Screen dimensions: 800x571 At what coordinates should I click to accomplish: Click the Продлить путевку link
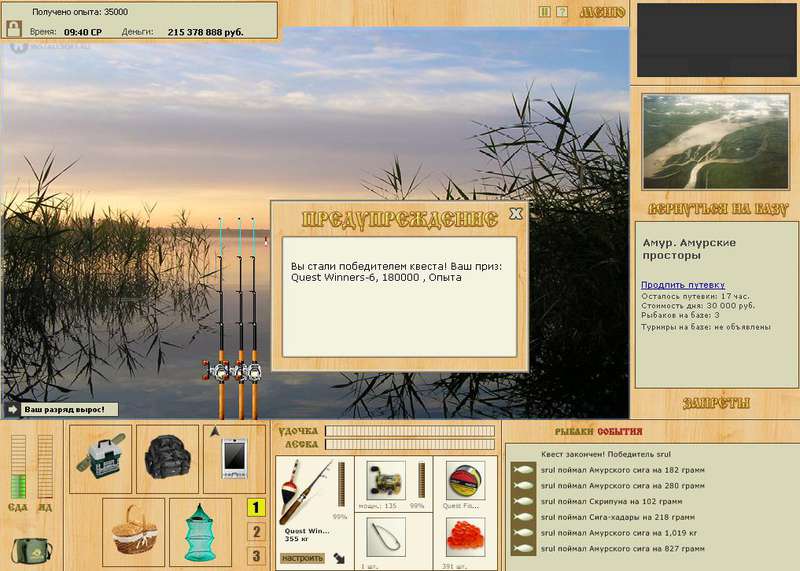pyautogui.click(x=683, y=285)
